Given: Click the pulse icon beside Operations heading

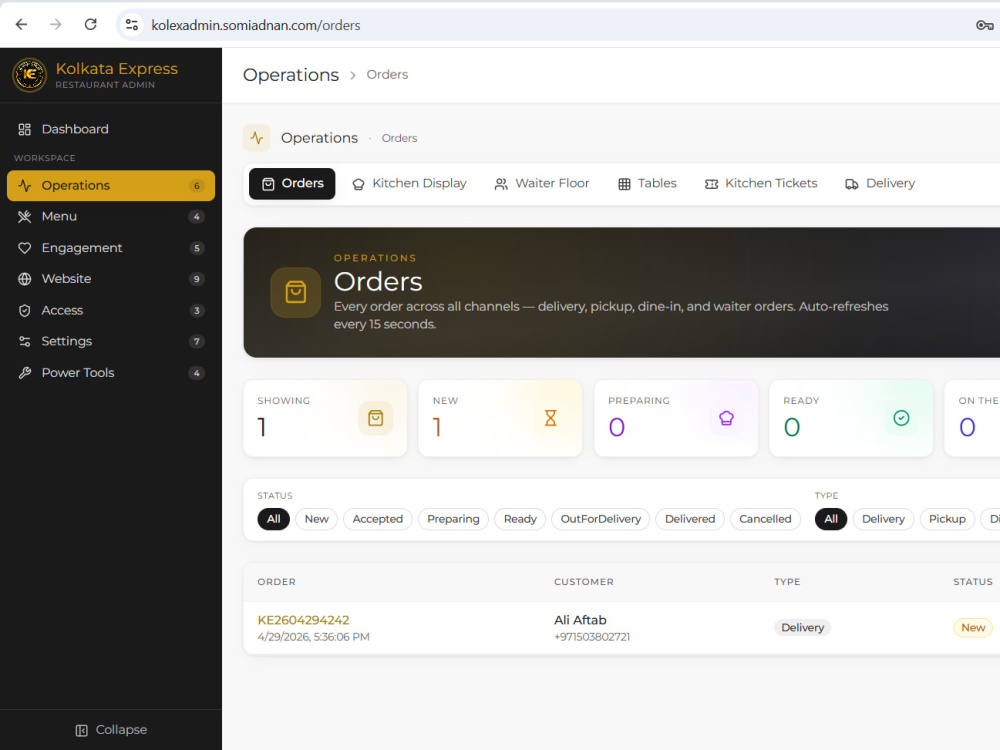Looking at the screenshot, I should point(256,138).
